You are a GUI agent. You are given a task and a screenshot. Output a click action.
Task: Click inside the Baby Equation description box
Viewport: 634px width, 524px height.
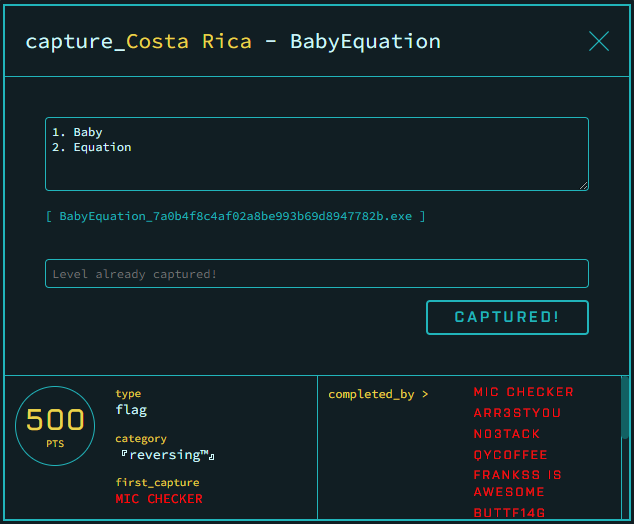(317, 154)
